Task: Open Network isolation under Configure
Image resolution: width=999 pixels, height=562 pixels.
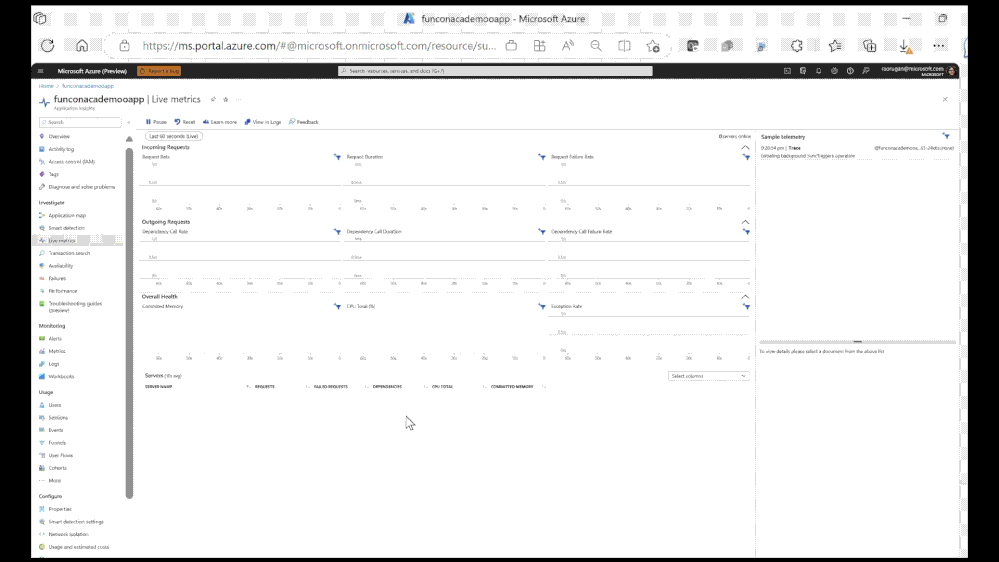Action: tap(68, 535)
